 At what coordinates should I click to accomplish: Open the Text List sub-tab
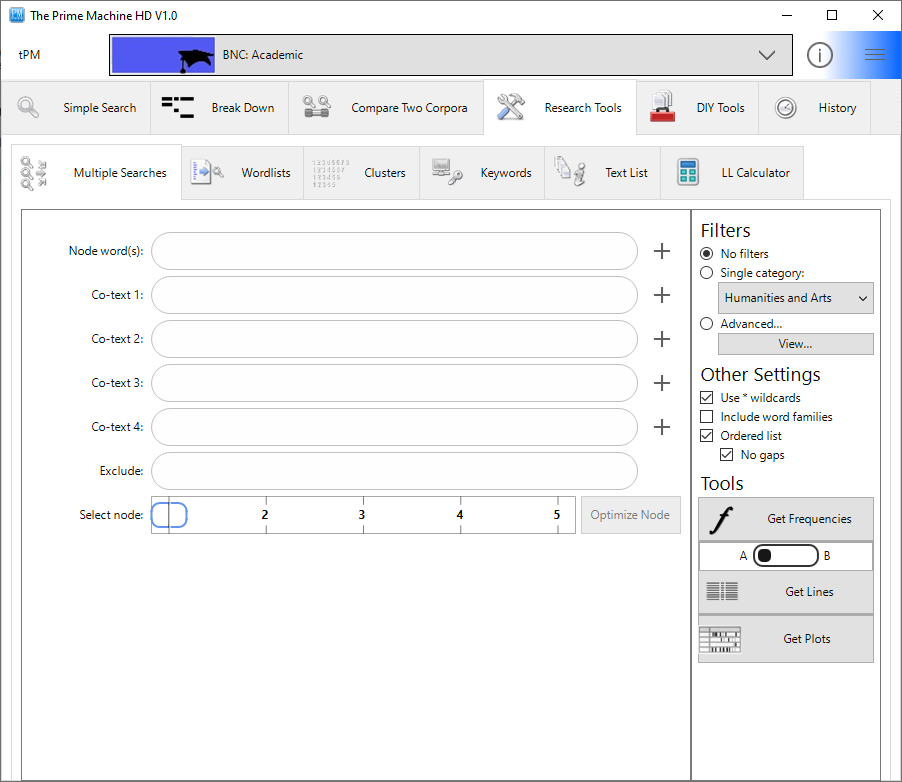pos(602,173)
